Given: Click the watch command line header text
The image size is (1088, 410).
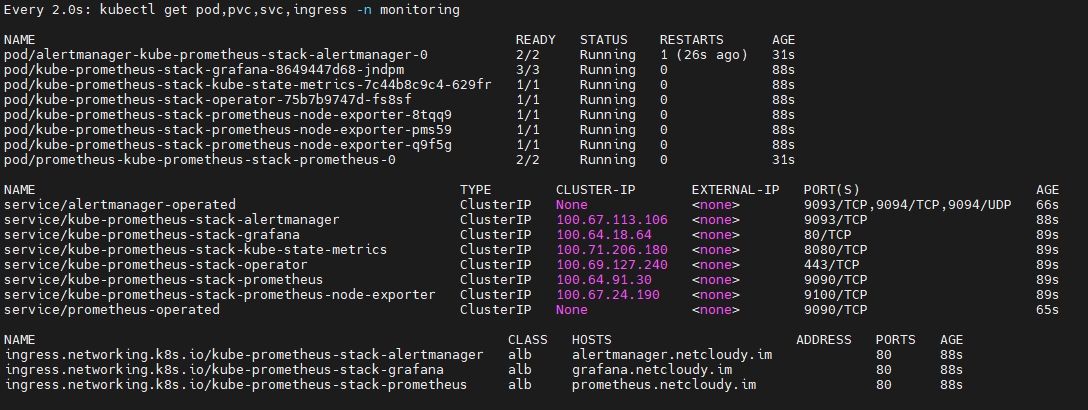Looking at the screenshot, I should tap(232, 10).
